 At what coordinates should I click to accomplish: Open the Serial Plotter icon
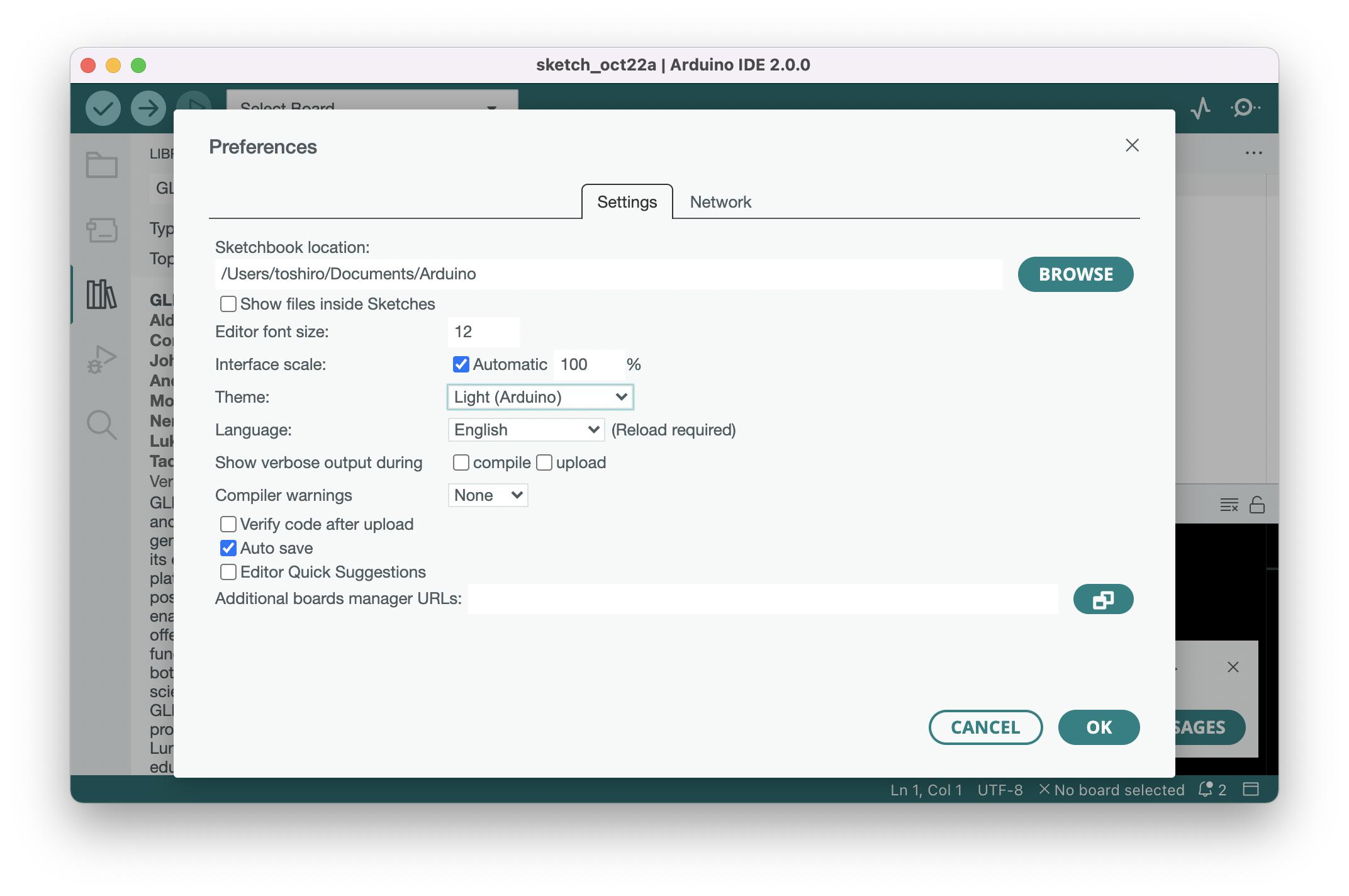tap(1201, 108)
